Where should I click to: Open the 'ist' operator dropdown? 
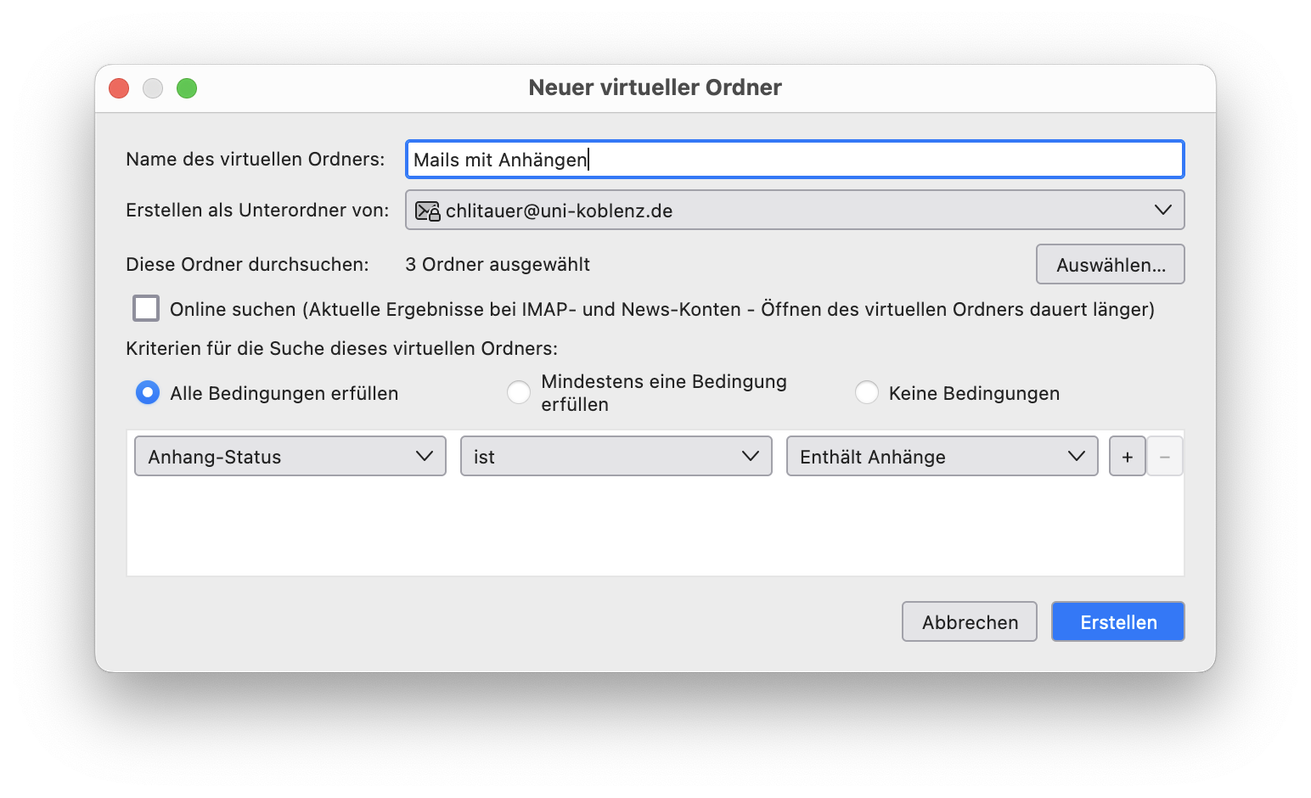616,456
